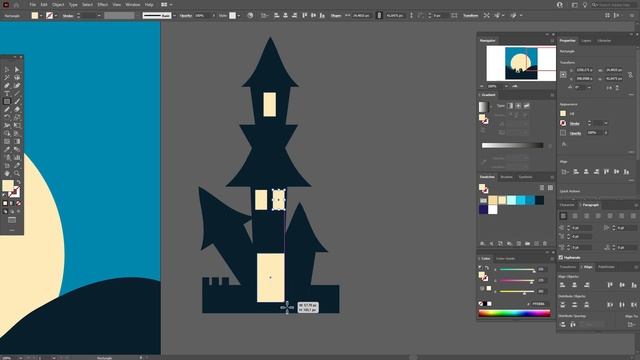The image size is (640, 360).
Task: Select the Eraser tool
Action: pyautogui.click(x=17, y=109)
